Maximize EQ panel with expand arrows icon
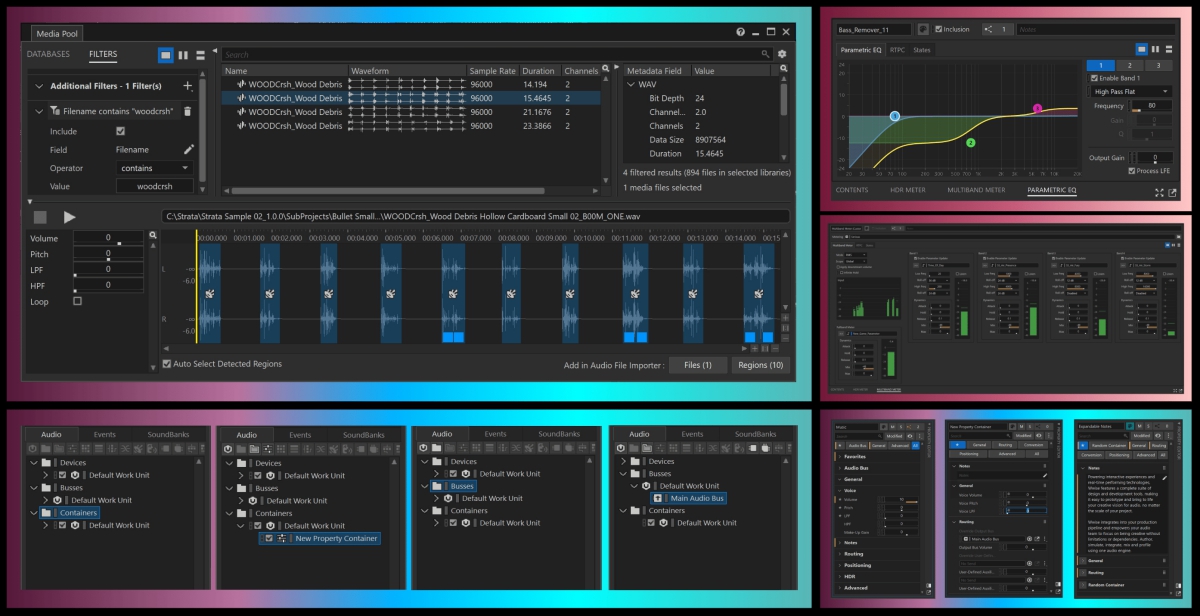The height and width of the screenshot is (616, 1200). (x=1159, y=191)
